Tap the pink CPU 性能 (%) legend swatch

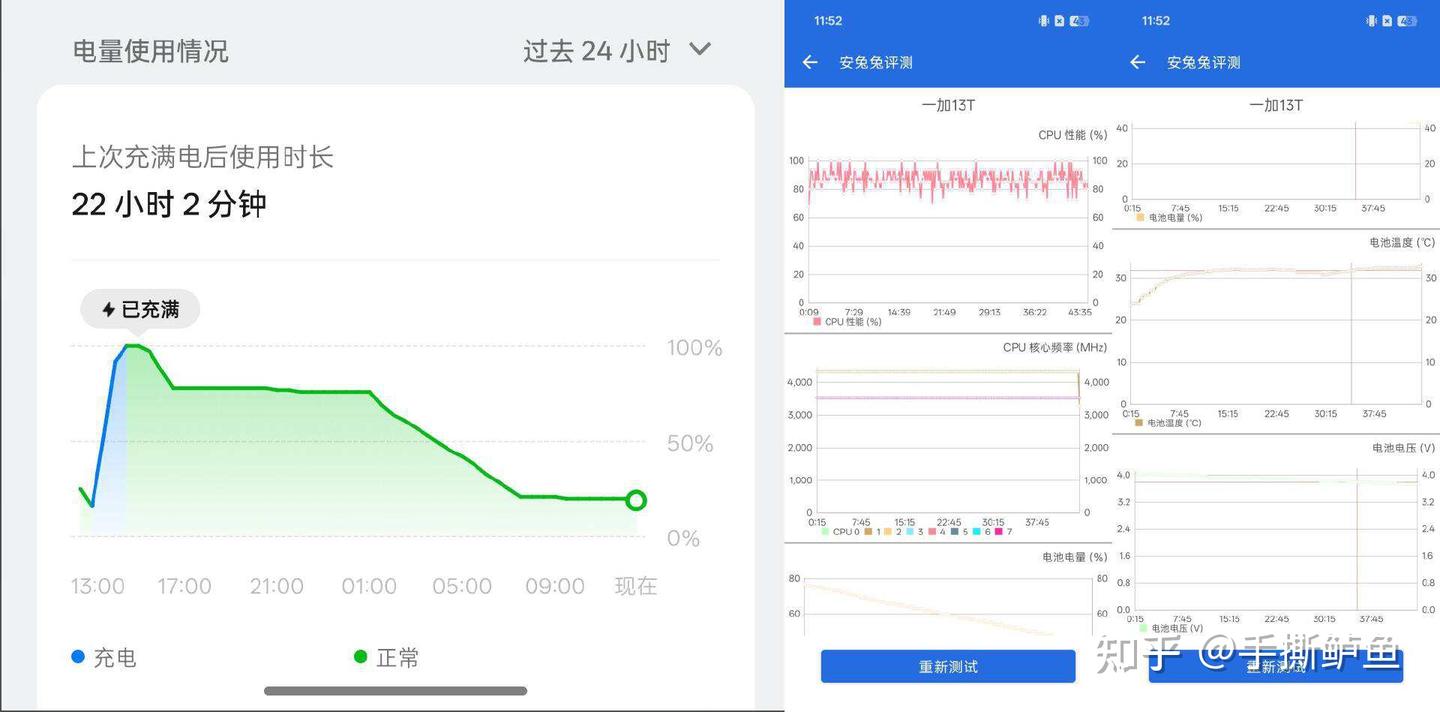(817, 322)
